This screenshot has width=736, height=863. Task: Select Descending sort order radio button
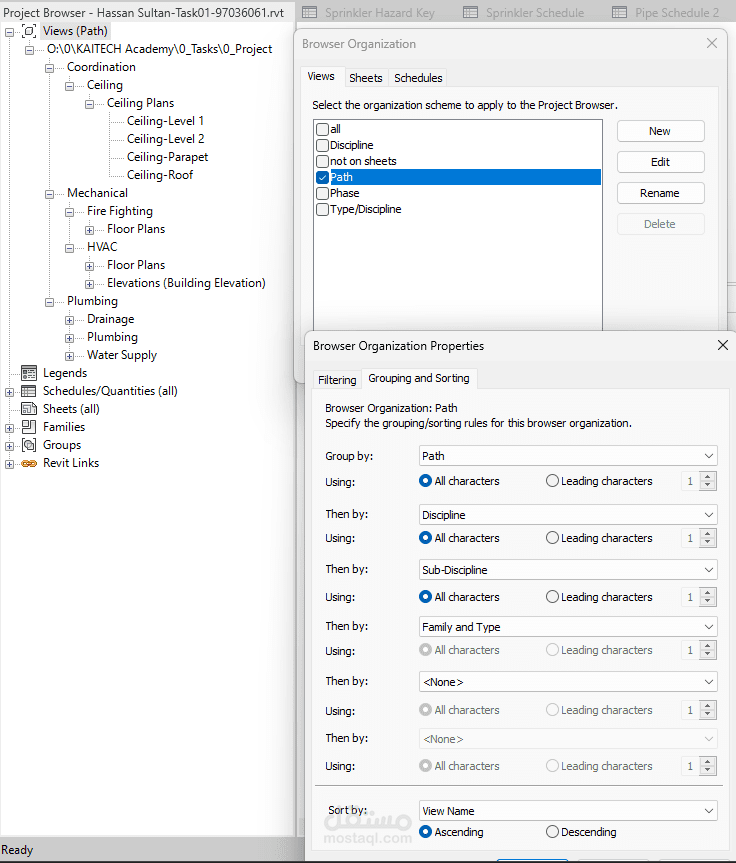click(x=553, y=832)
